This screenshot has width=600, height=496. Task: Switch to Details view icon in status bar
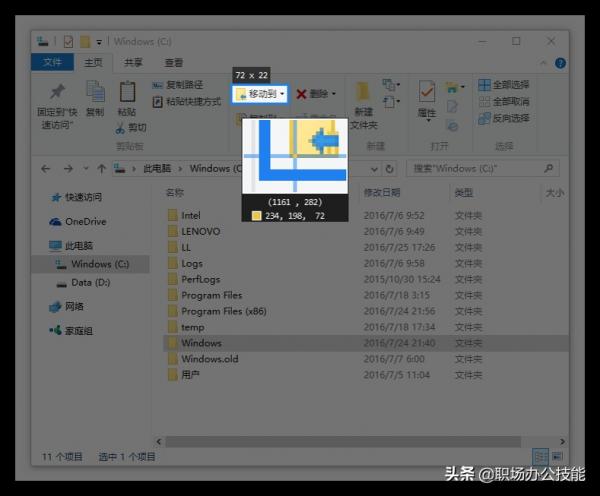point(540,456)
